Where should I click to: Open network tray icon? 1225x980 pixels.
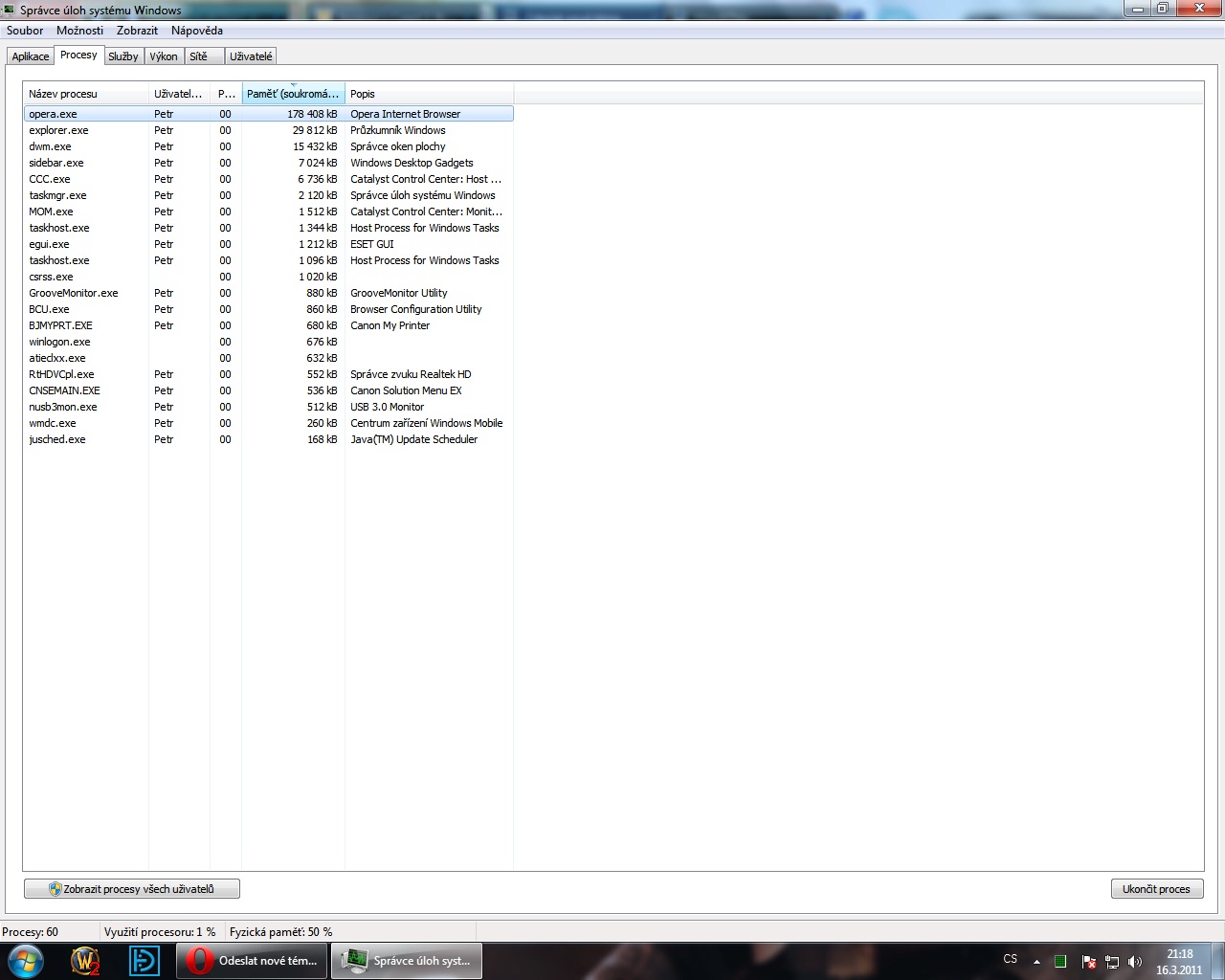[1112, 961]
